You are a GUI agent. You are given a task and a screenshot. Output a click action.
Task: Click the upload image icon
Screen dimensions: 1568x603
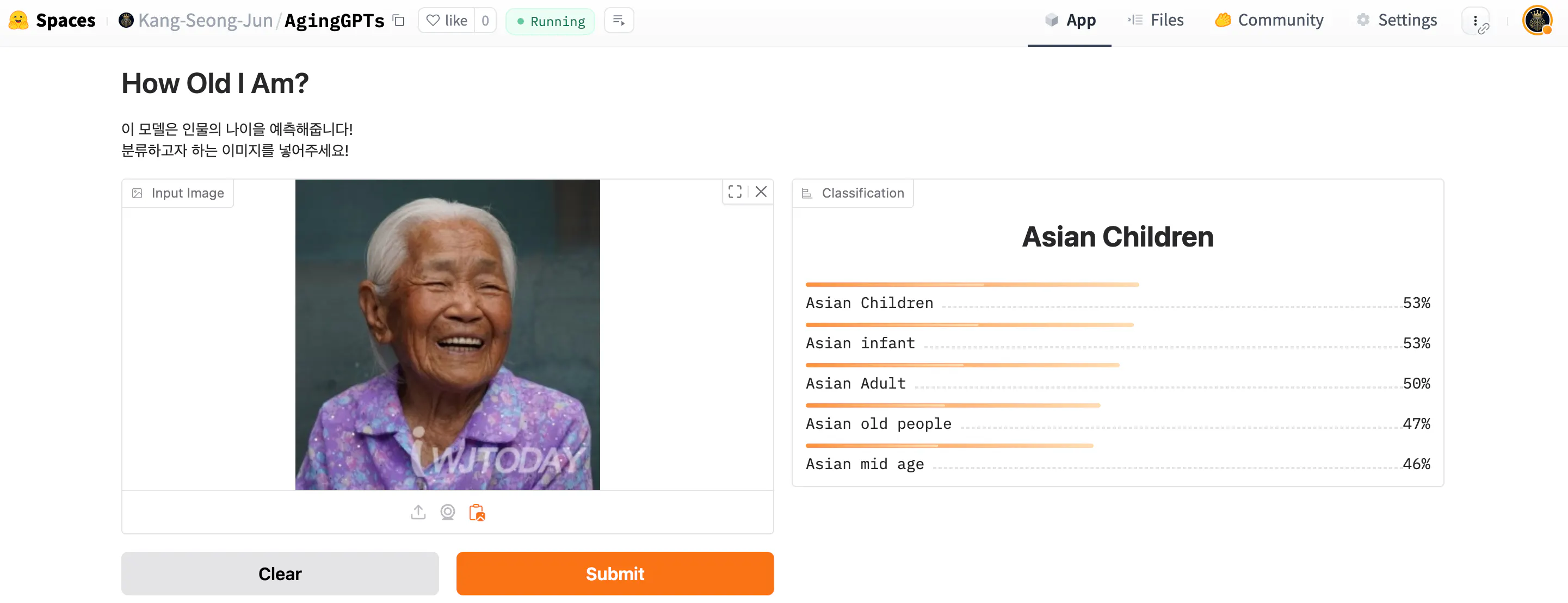pos(418,512)
